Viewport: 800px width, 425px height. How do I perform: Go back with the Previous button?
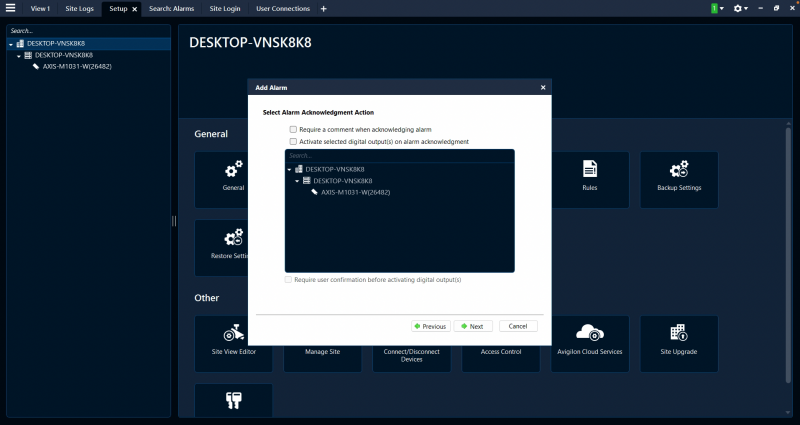pyautogui.click(x=431, y=326)
